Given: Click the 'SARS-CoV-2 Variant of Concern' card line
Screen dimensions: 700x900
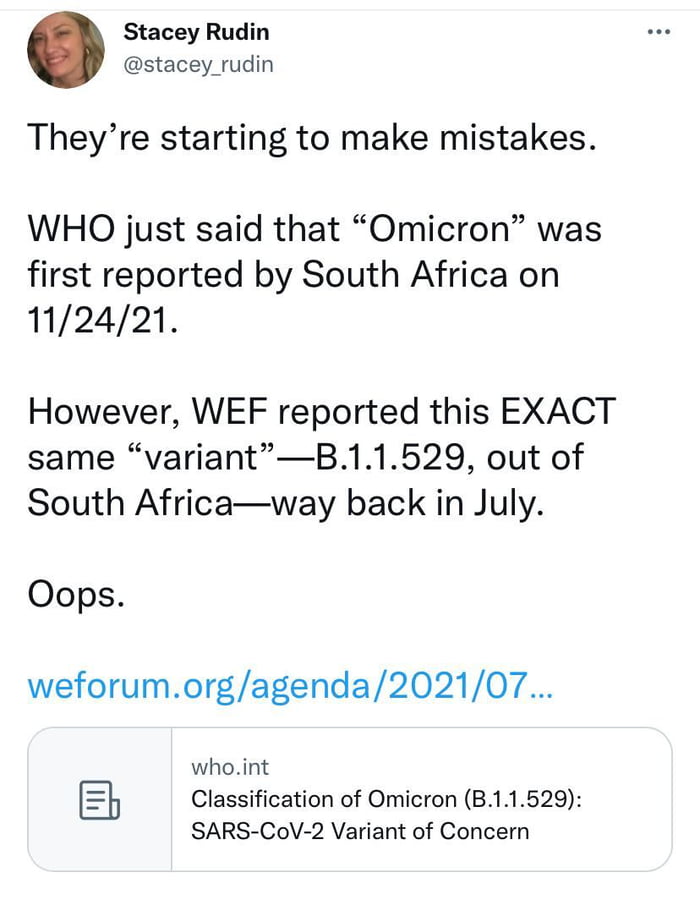Looking at the screenshot, I should pyautogui.click(x=359, y=831).
